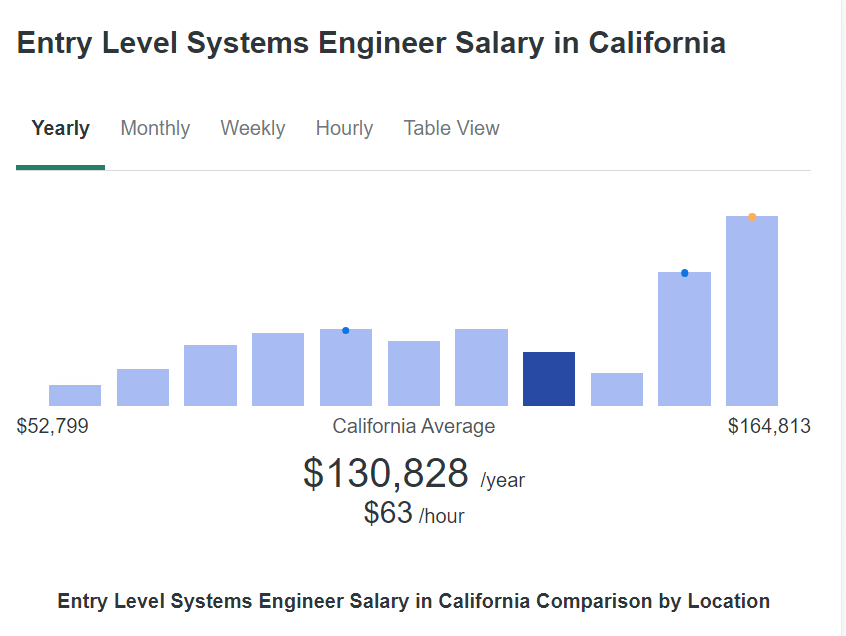
Task: Click the blue dot on the fifth bar
Action: (346, 330)
